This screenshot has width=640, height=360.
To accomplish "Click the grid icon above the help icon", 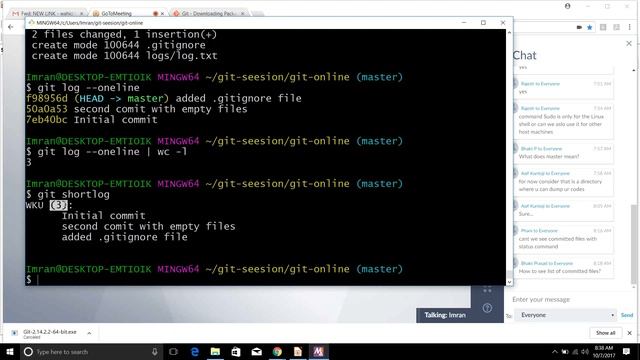I will [x=487, y=290].
